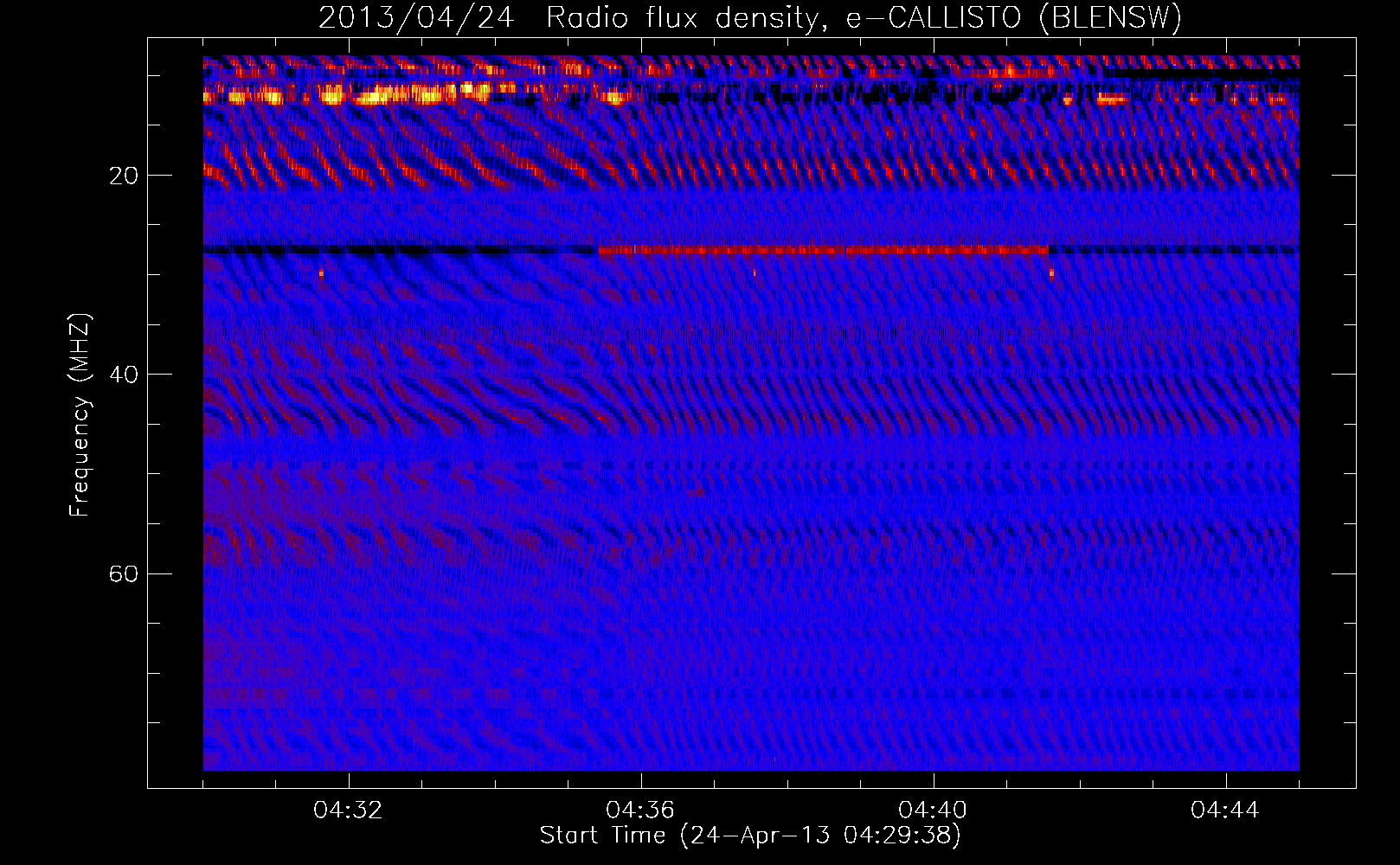
Task: Click the red horizontal emission line near 28 MHz
Action: 823,251
